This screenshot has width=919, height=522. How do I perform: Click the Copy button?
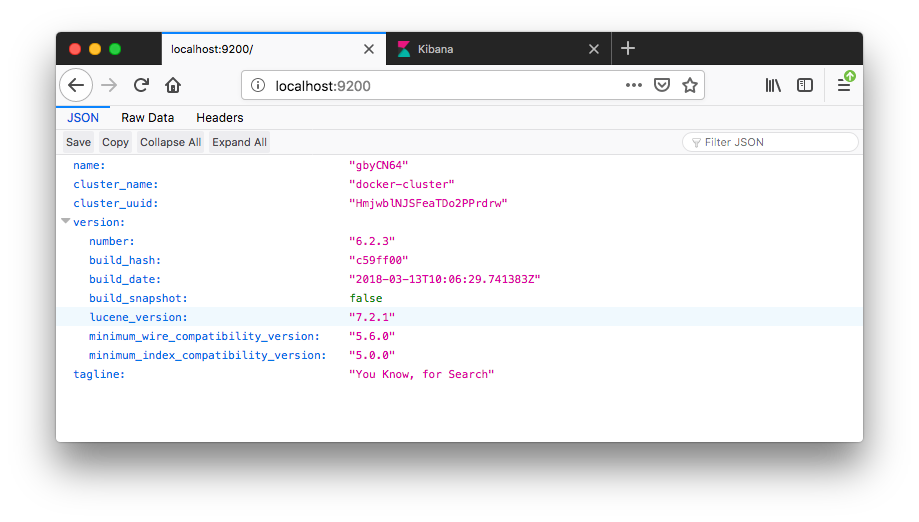coord(115,142)
